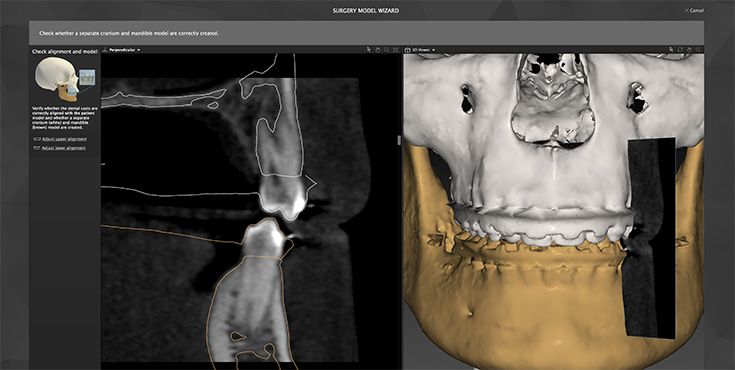Click the second icon in the 3D Viewer toolbar
The width and height of the screenshot is (735, 370).
(680, 49)
